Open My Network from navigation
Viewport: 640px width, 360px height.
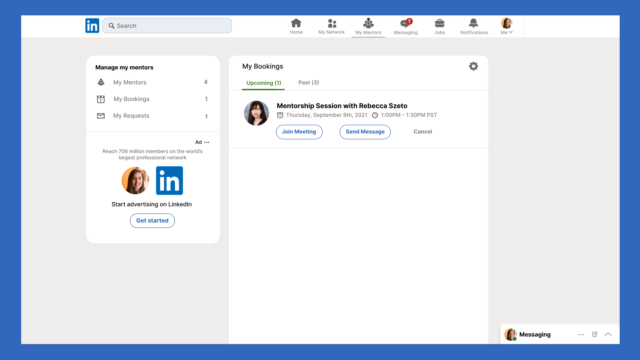(331, 26)
